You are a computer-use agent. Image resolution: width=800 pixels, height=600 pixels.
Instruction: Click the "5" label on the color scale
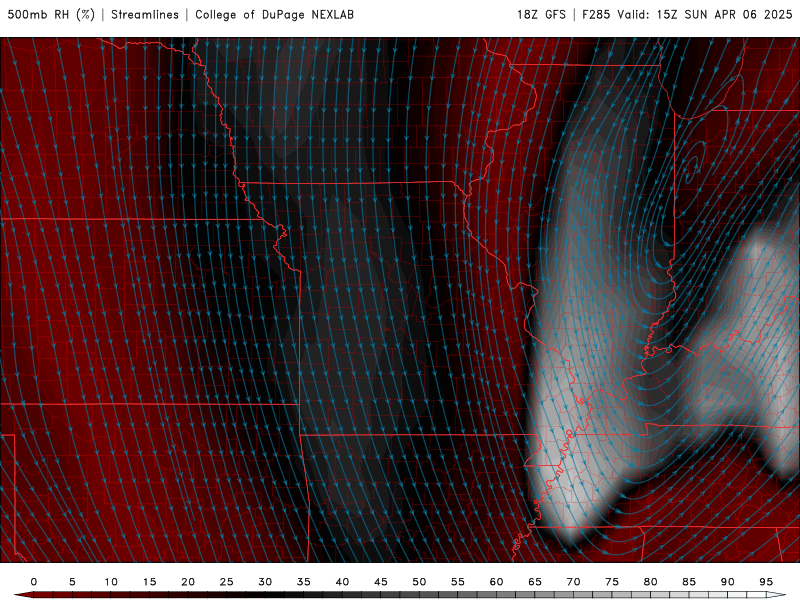72,582
